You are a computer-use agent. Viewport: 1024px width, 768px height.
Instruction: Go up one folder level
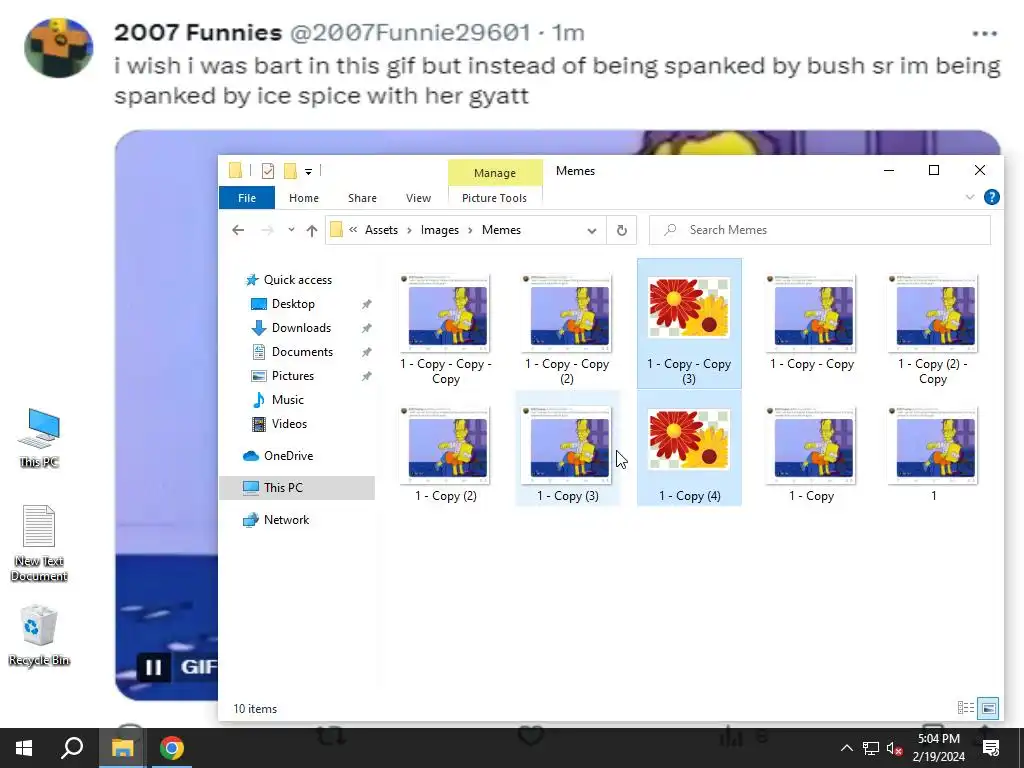pos(312,230)
